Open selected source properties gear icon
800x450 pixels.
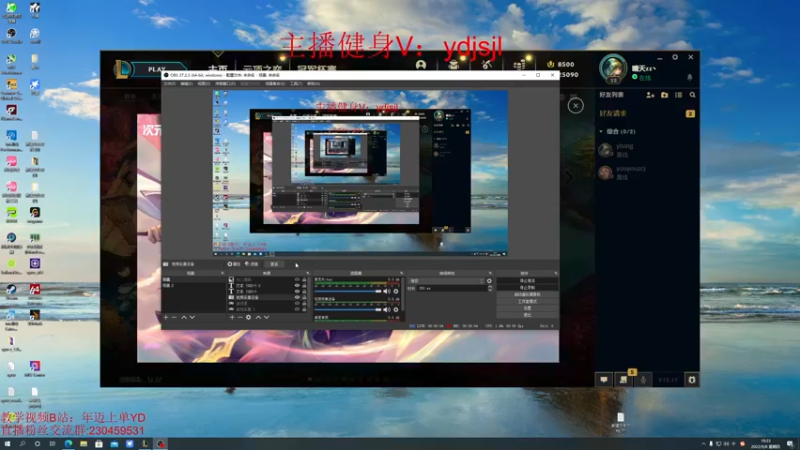pyautogui.click(x=248, y=317)
